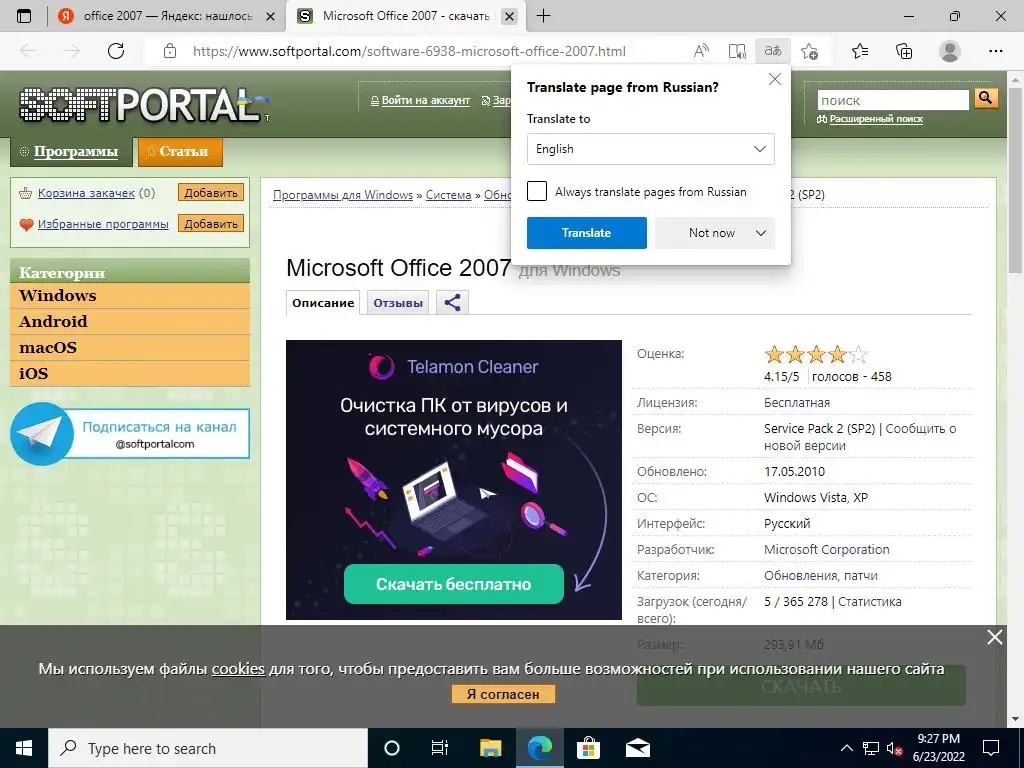The image size is (1024, 768).
Task: Close the translate popup with X
Action: pos(775,80)
